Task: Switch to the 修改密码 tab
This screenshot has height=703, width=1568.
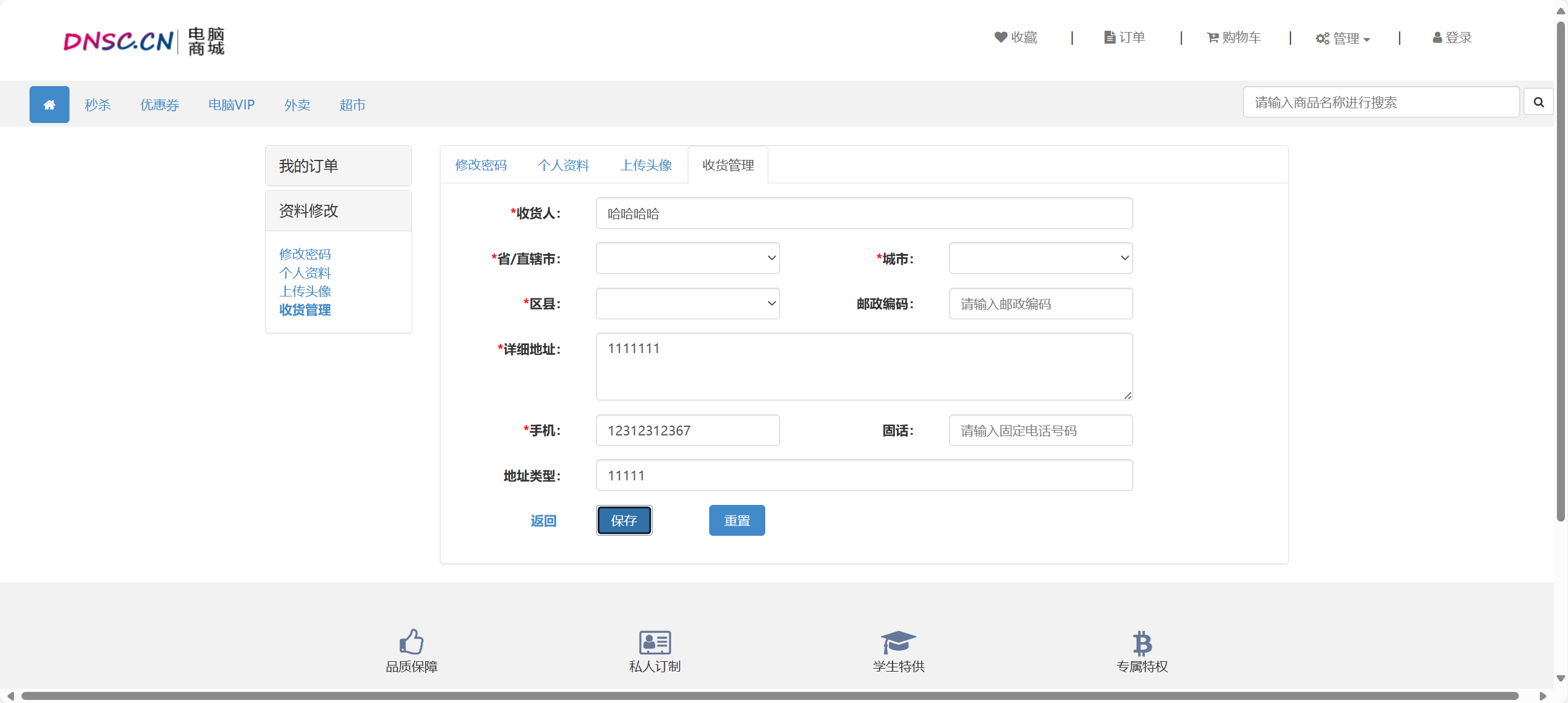Action: 480,165
